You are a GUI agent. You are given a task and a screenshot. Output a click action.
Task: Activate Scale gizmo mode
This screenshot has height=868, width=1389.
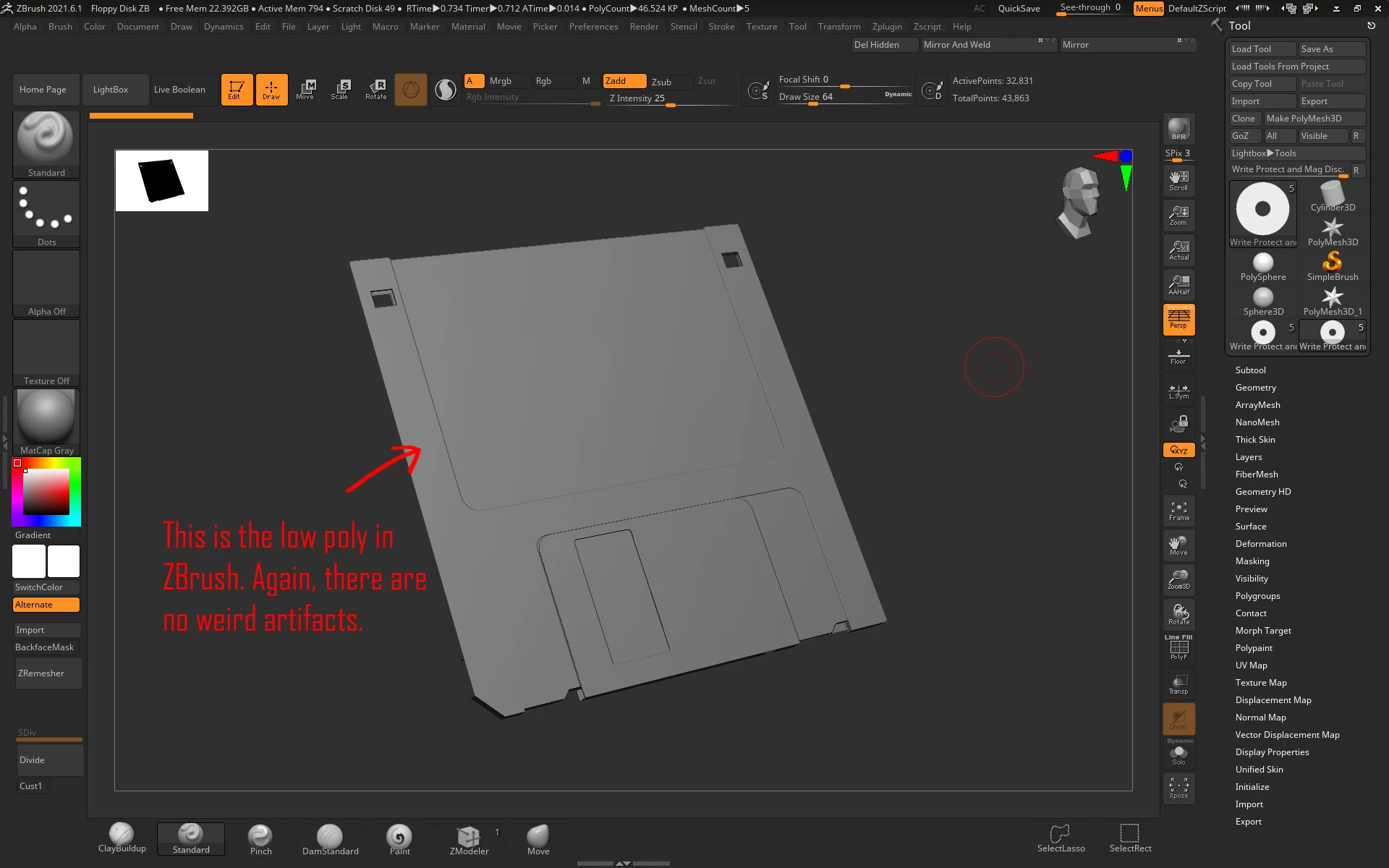click(x=340, y=89)
